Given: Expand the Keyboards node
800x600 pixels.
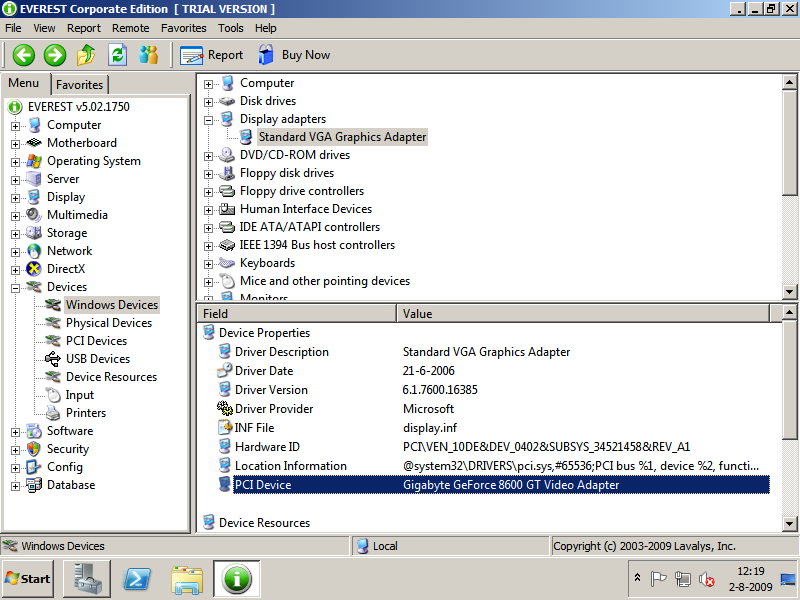Looking at the screenshot, I should (208, 264).
